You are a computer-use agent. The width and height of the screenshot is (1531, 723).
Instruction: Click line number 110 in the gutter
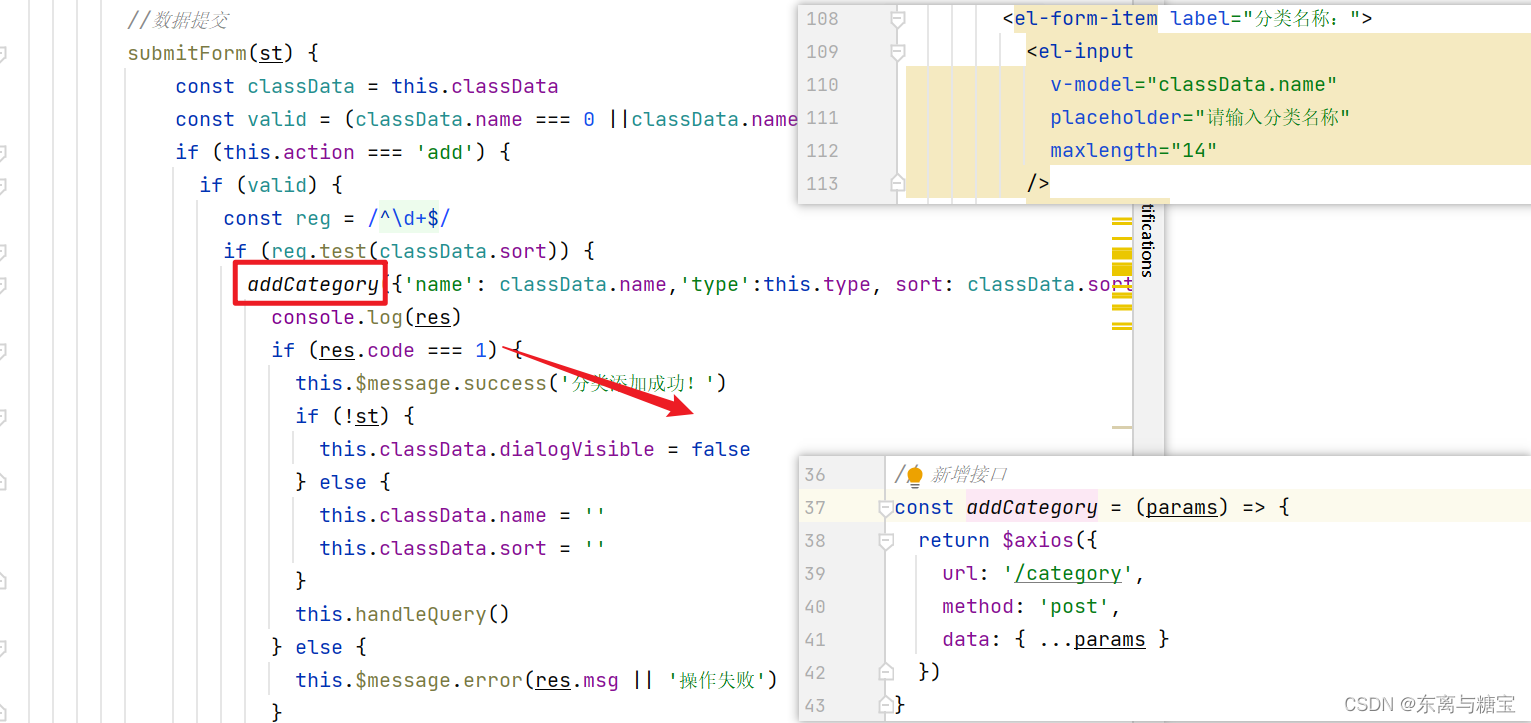point(822,85)
